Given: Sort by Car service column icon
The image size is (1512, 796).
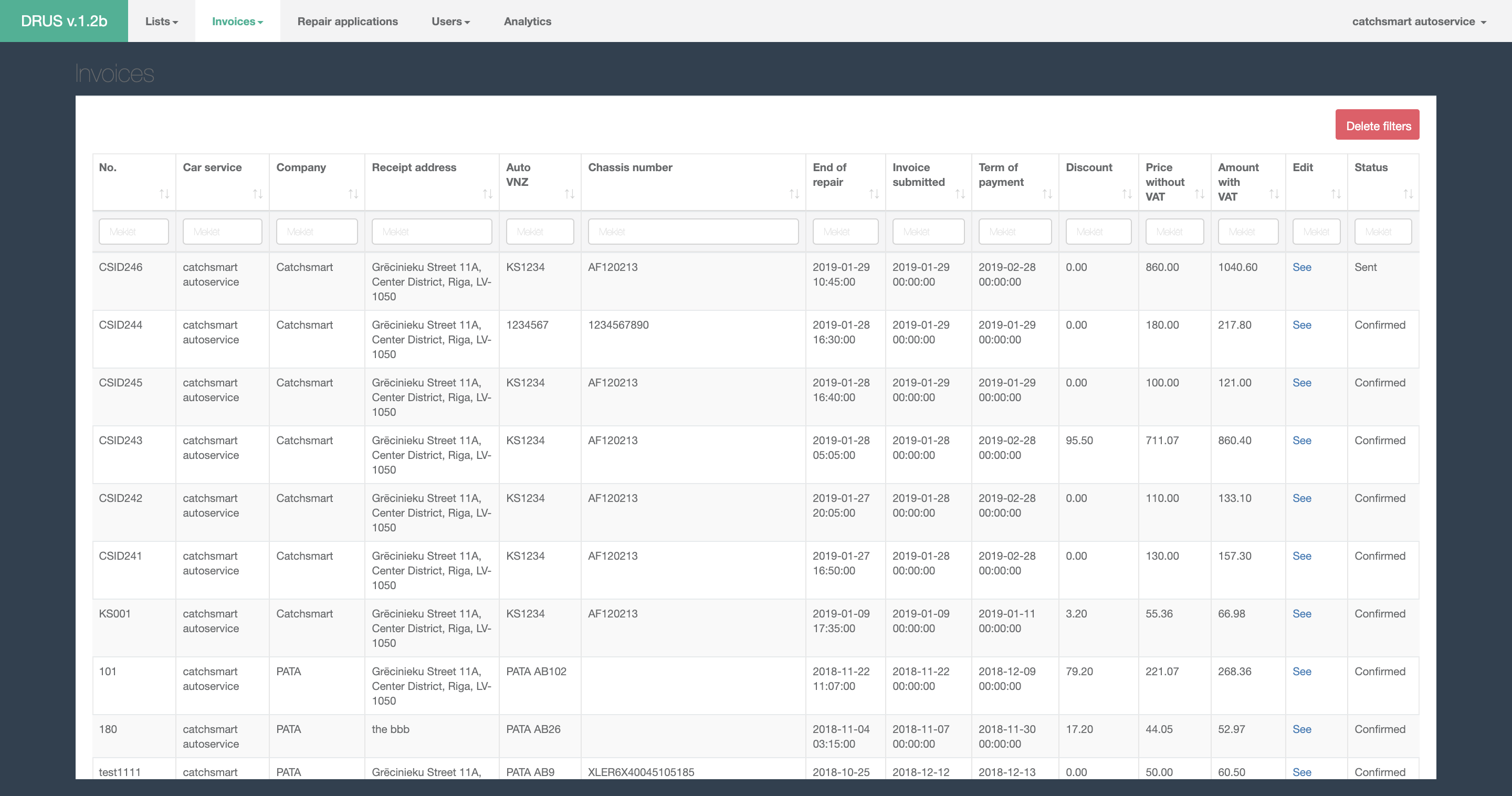Looking at the screenshot, I should (258, 194).
